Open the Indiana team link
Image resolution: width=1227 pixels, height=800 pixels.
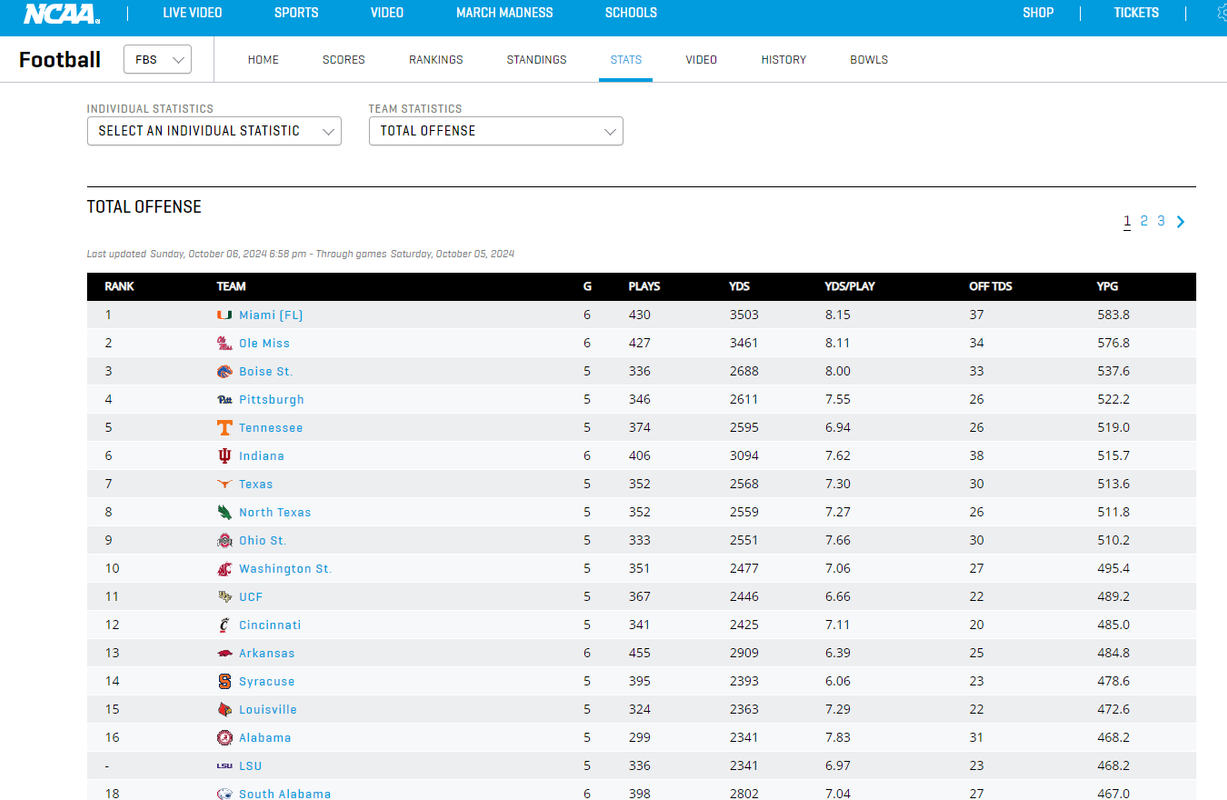pyautogui.click(x=261, y=456)
